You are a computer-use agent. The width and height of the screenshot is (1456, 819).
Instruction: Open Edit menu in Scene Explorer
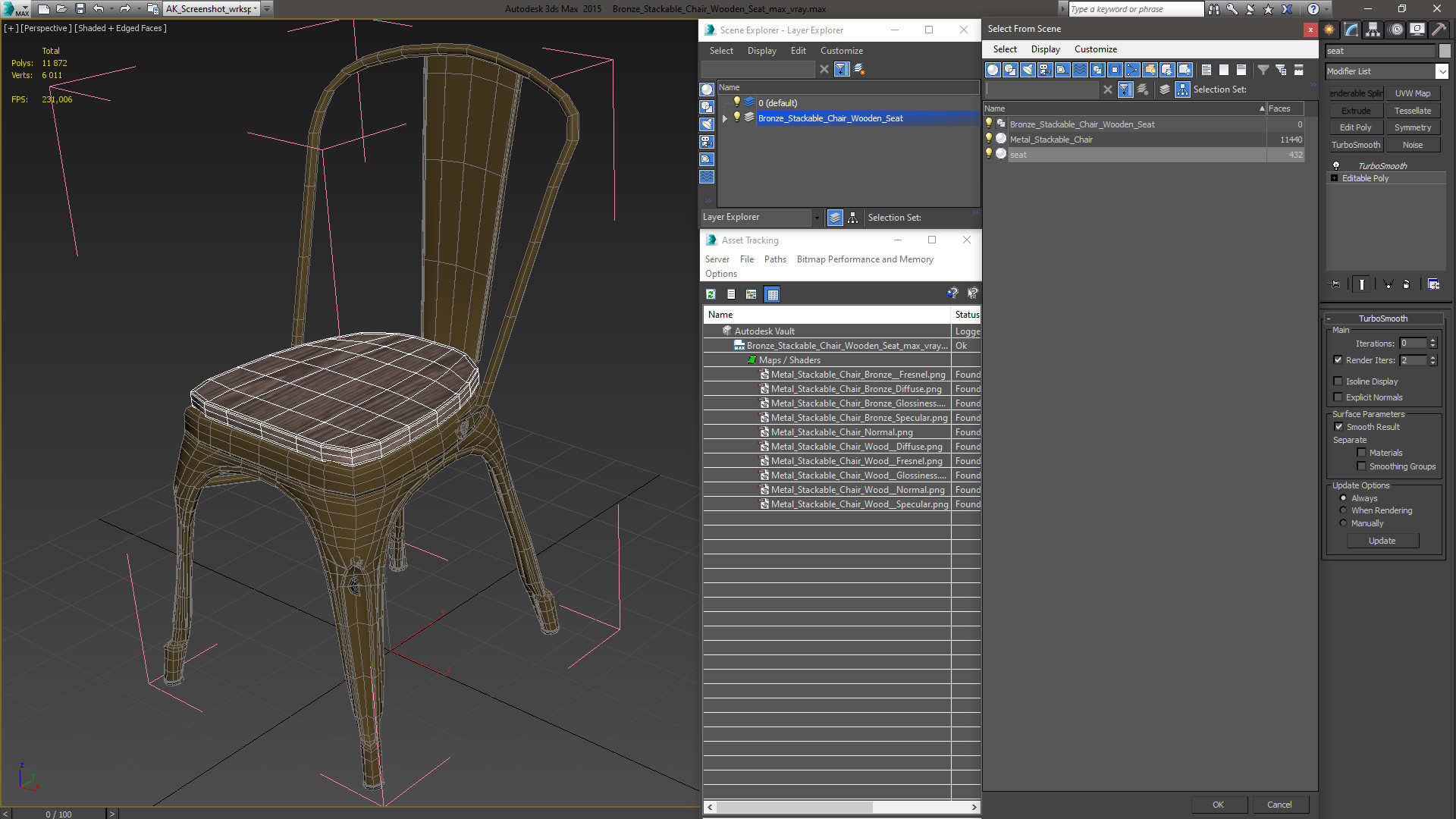tap(798, 51)
